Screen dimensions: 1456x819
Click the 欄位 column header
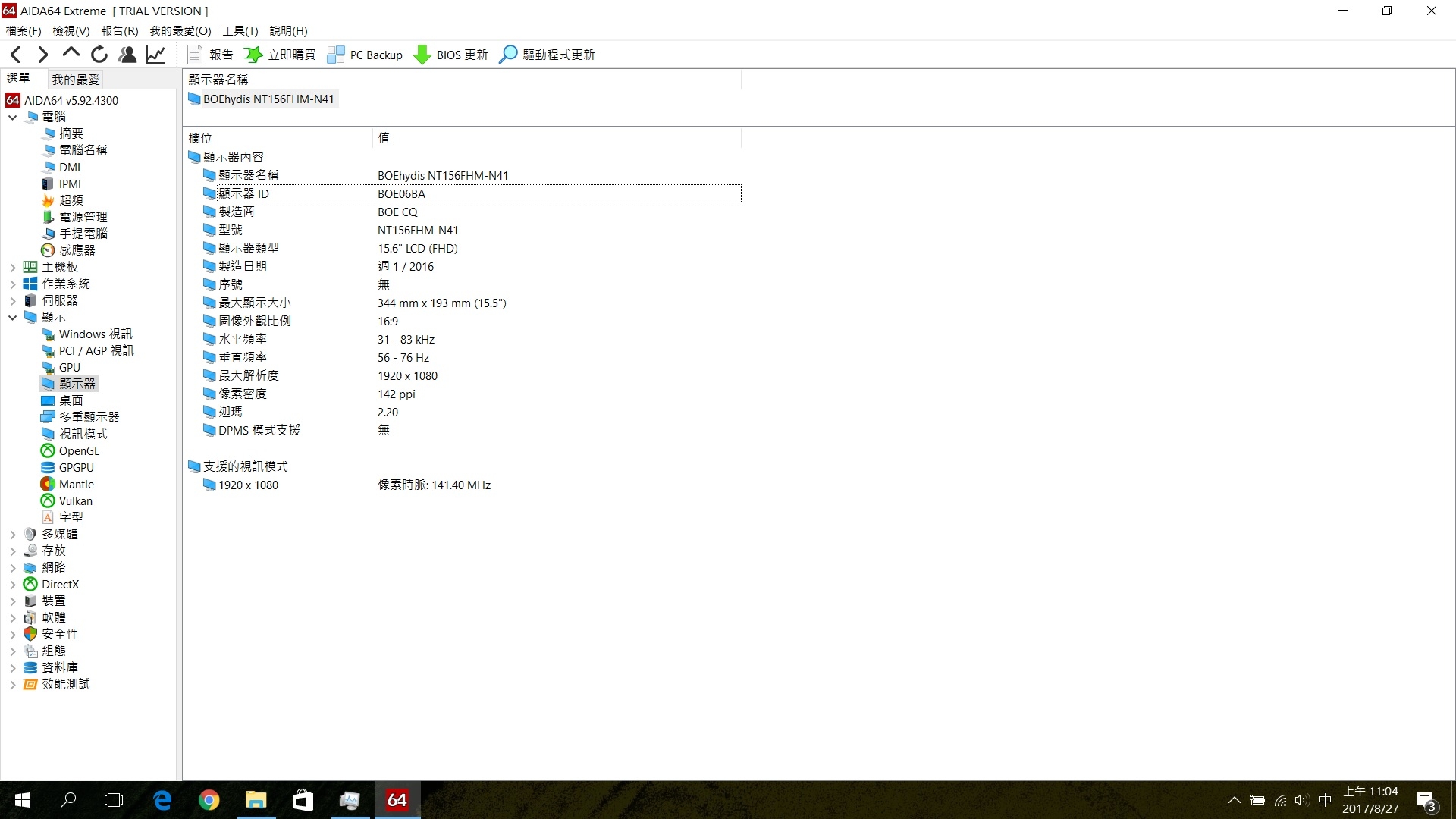[x=278, y=138]
